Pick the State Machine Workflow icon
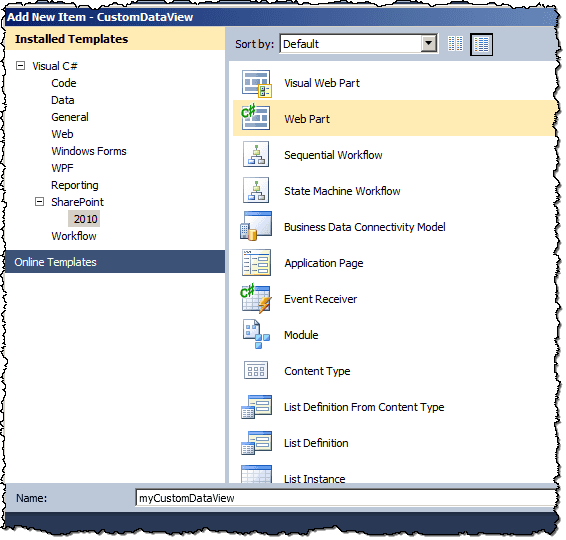The image size is (566, 540). tap(256, 190)
